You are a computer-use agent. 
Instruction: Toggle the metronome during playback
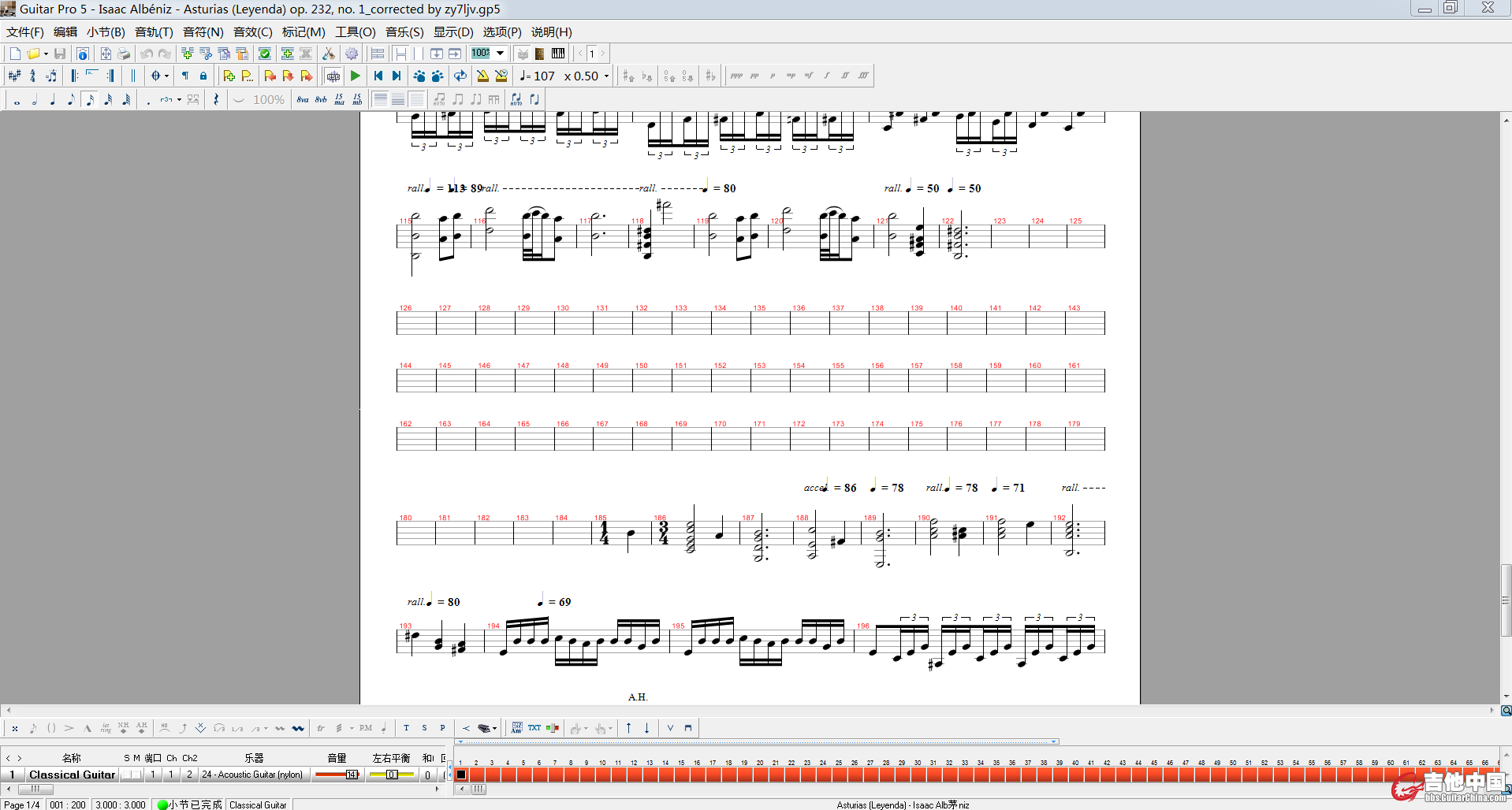point(483,76)
